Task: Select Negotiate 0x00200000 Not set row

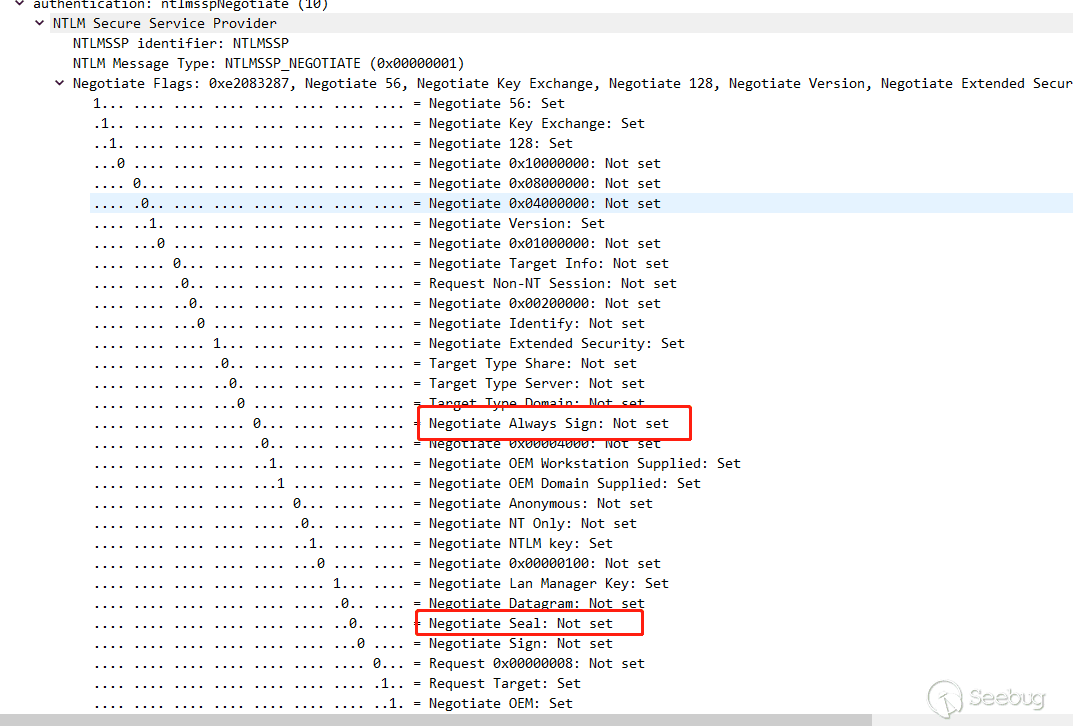Action: (377, 303)
